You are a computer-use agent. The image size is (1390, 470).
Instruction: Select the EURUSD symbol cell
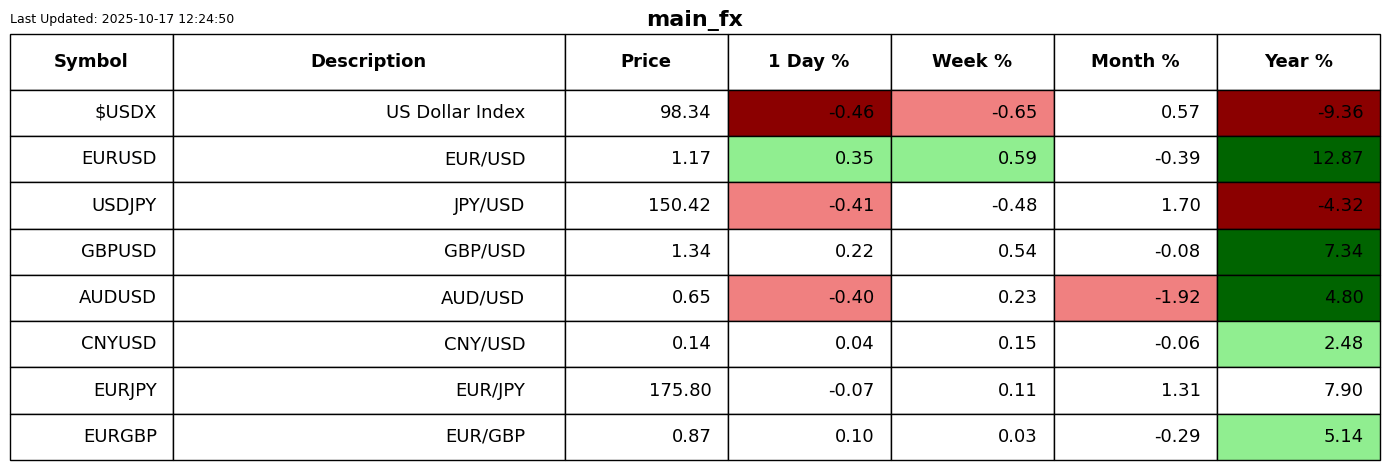click(119, 159)
